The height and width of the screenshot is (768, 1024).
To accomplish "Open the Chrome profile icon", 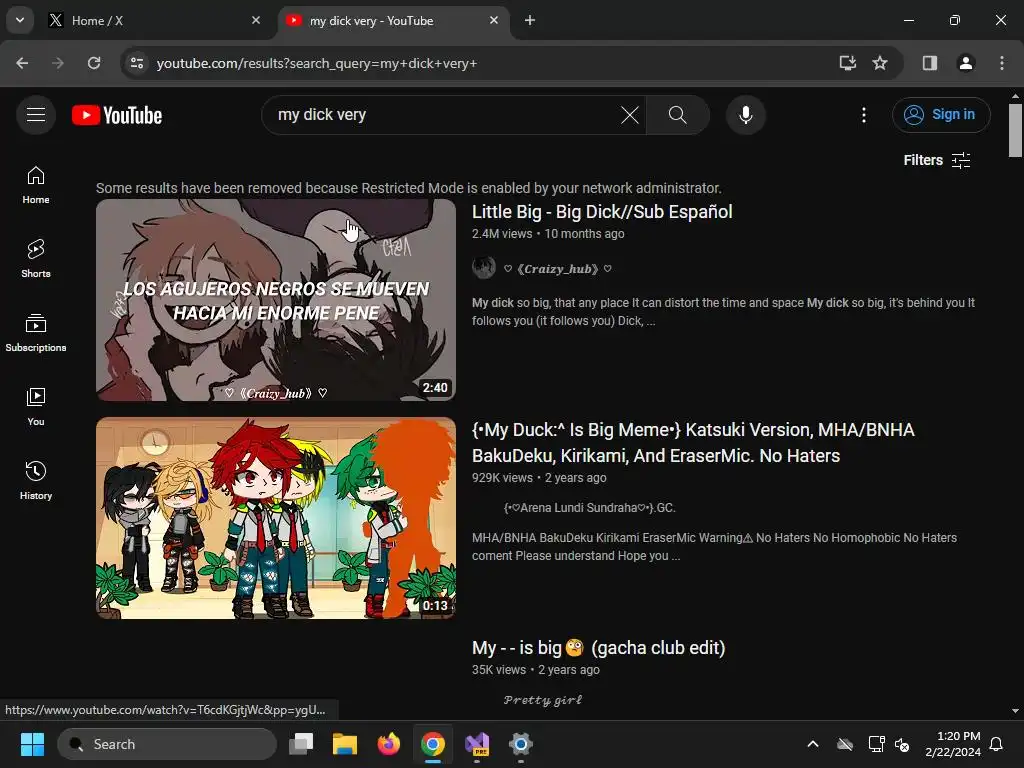I will 965,63.
